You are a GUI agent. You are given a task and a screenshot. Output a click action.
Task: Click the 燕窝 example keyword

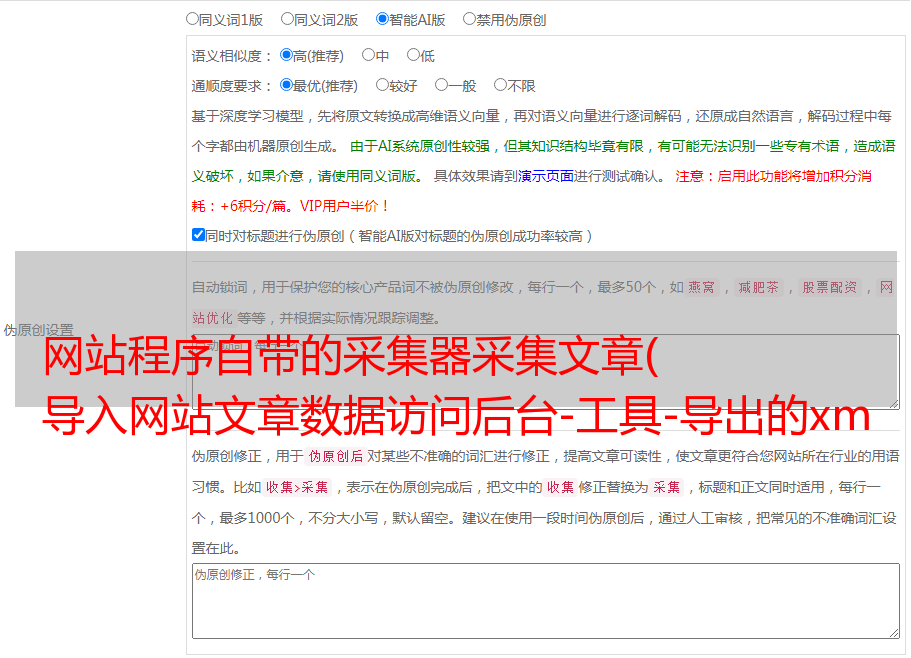click(701, 287)
